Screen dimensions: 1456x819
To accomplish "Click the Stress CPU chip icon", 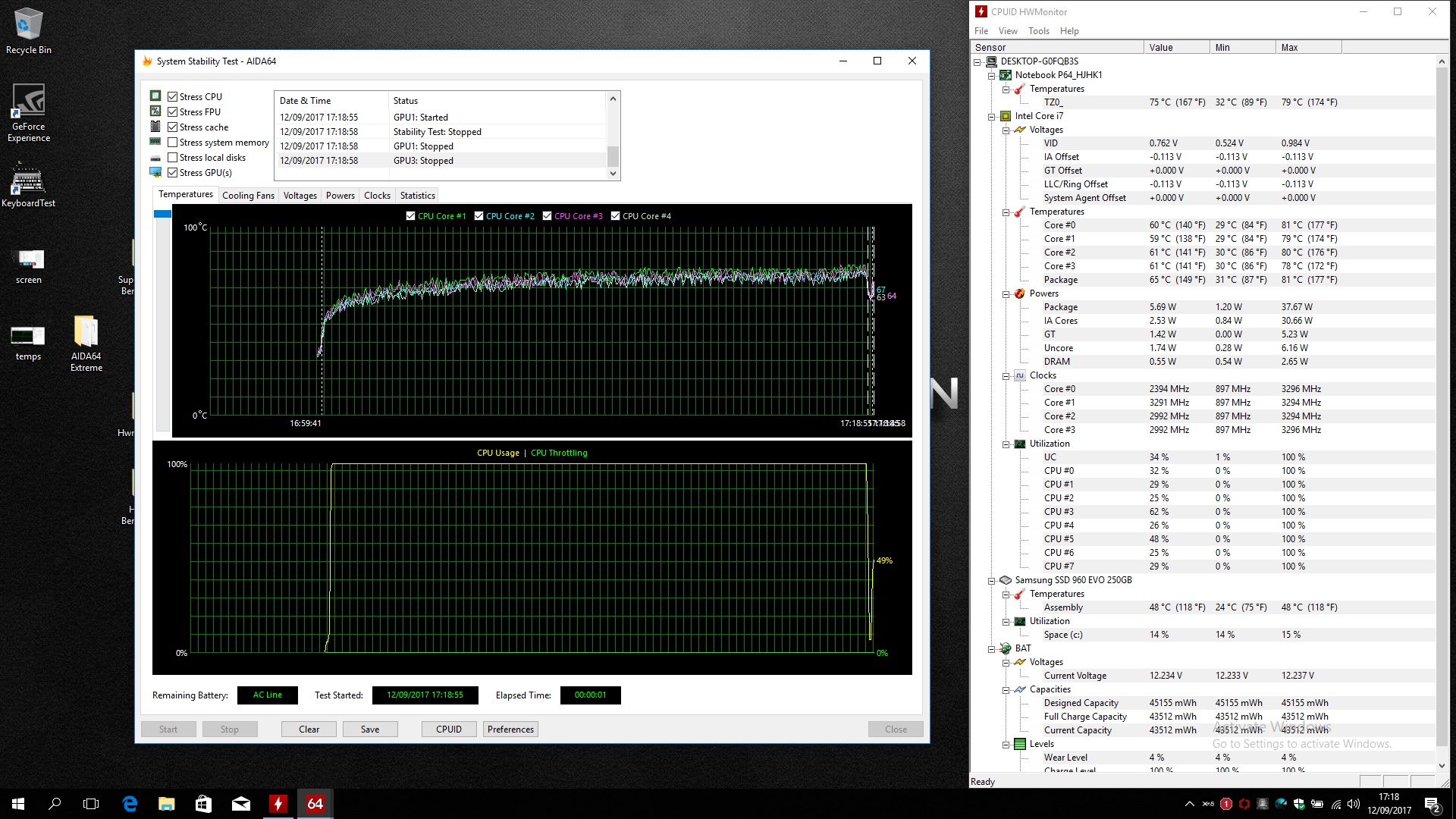I will (x=155, y=96).
